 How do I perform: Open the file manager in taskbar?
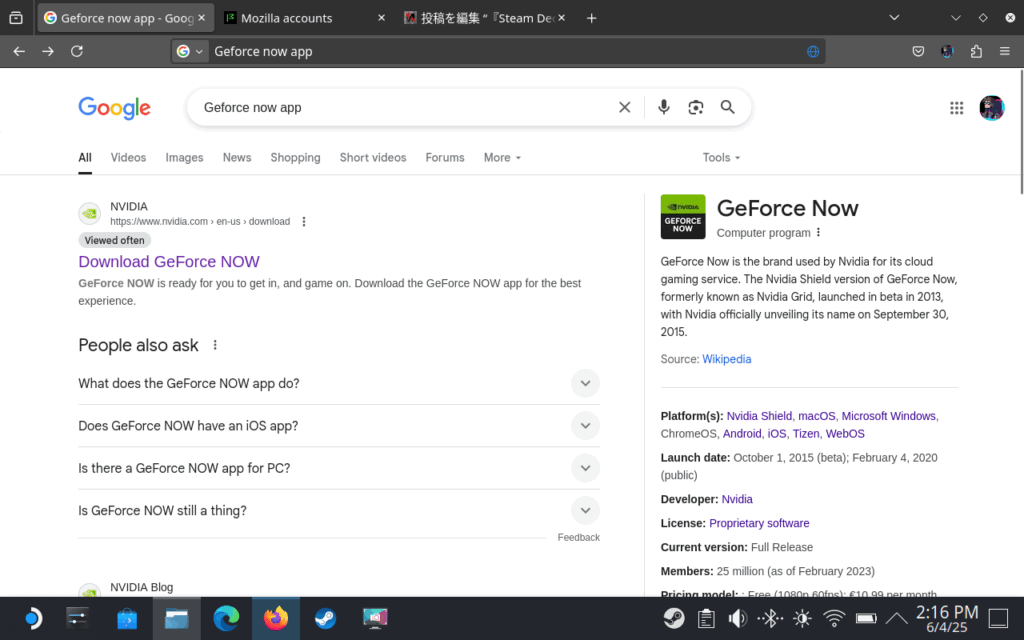coord(176,618)
